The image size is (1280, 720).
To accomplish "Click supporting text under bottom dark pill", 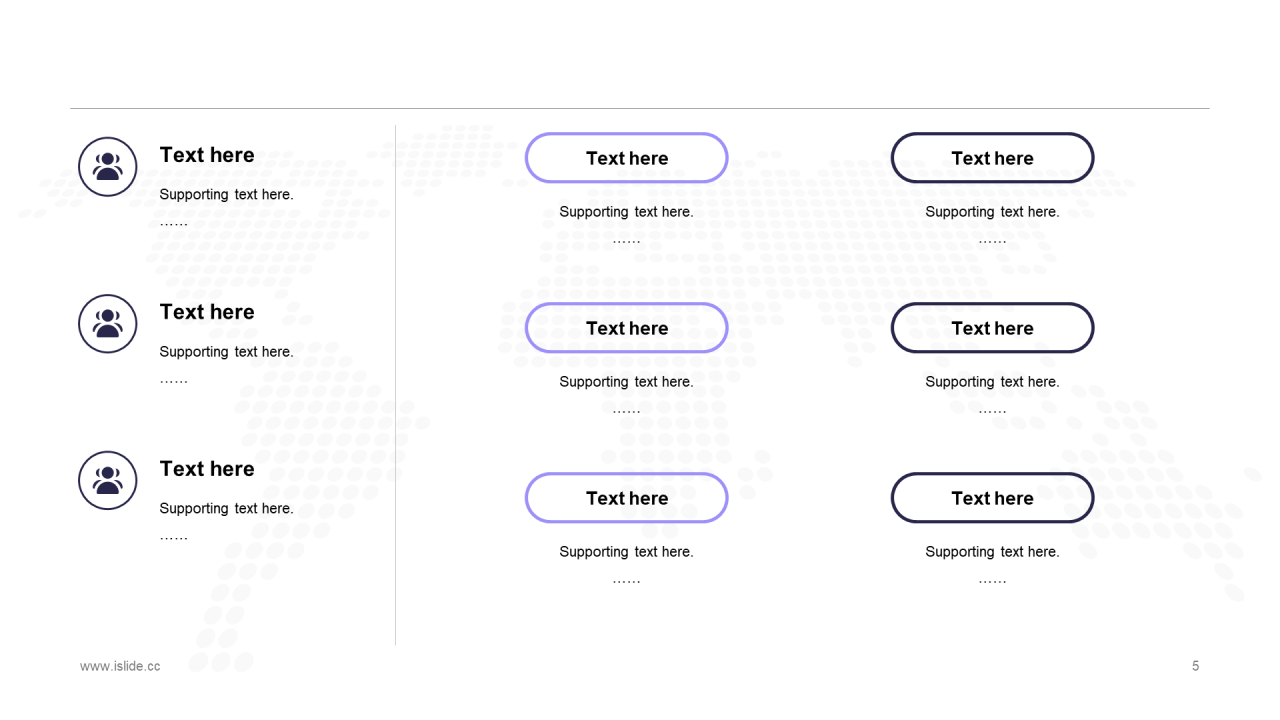I will click(993, 552).
